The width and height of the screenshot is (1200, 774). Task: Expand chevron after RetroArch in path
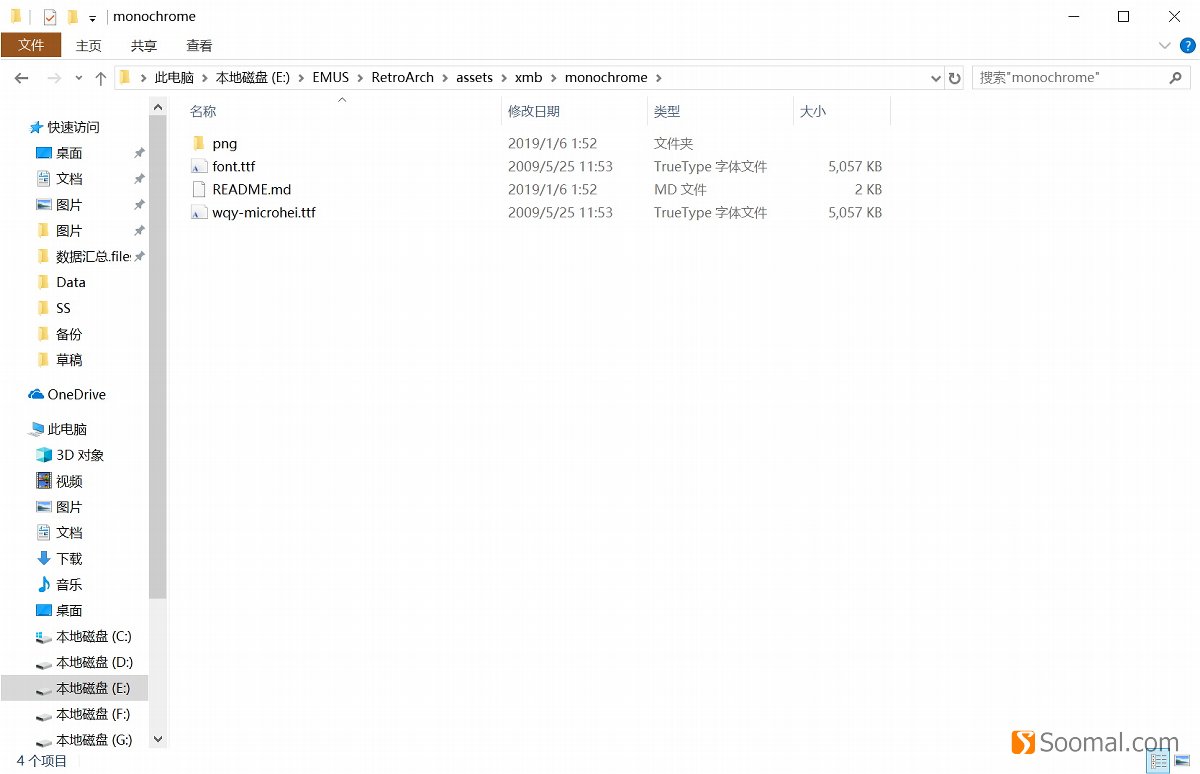point(446,77)
